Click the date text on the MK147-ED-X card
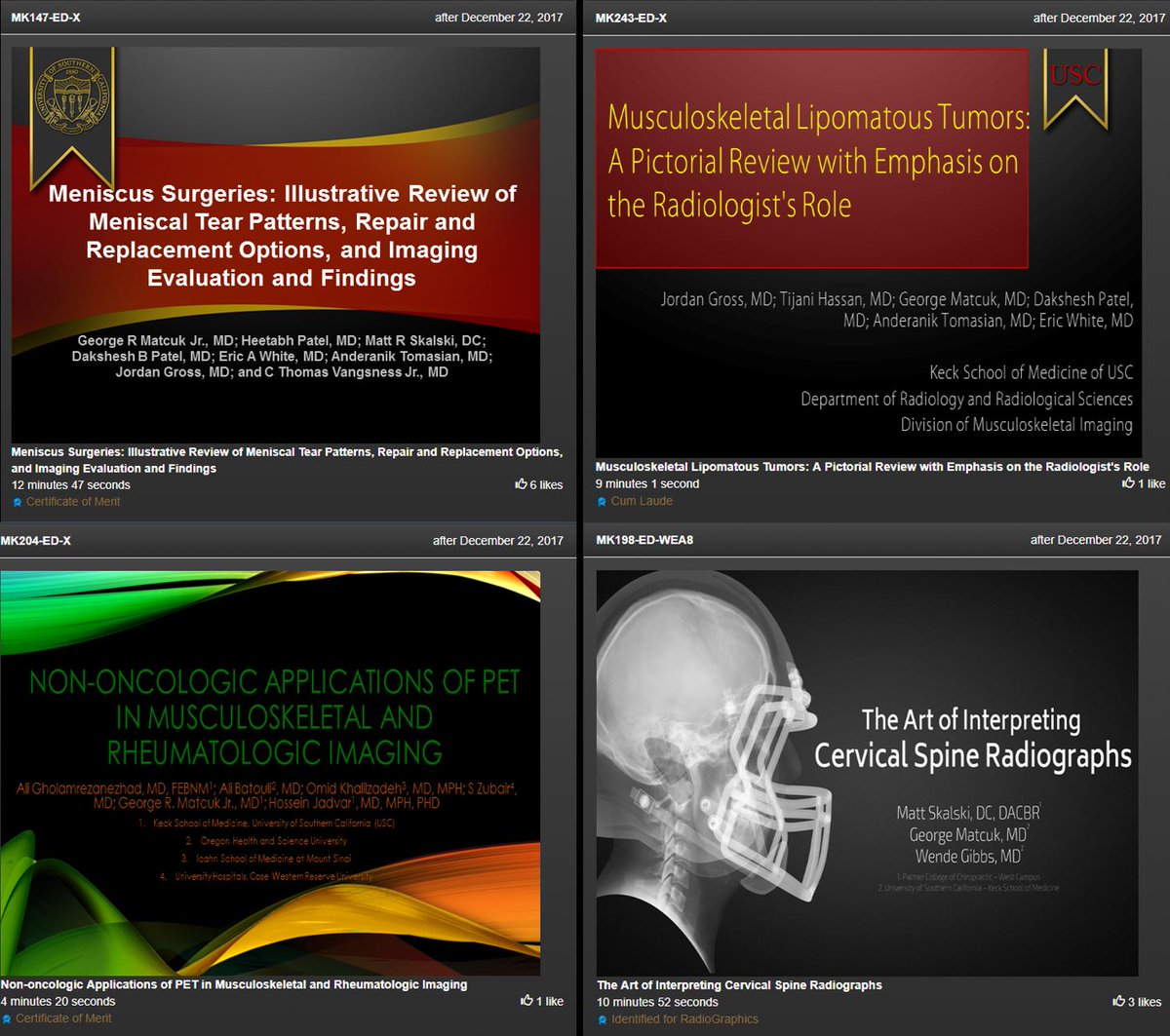Screen dimensions: 1170x1036 498,18
